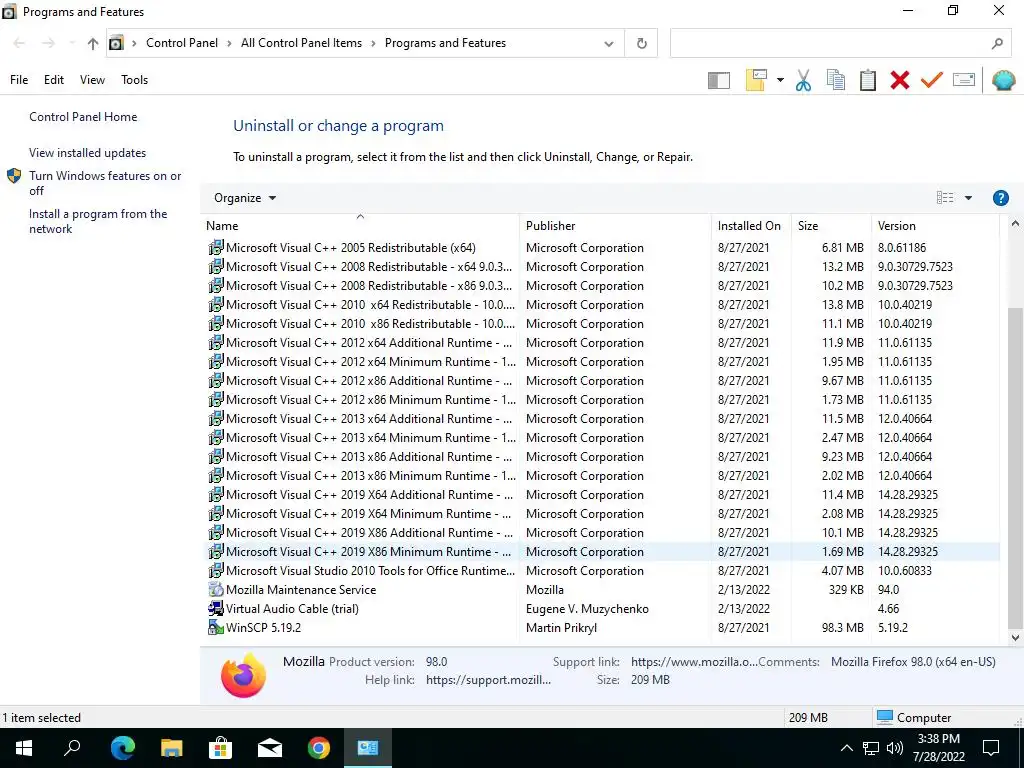Sort the list by the Name column
This screenshot has height=768, width=1024.
[360, 226]
